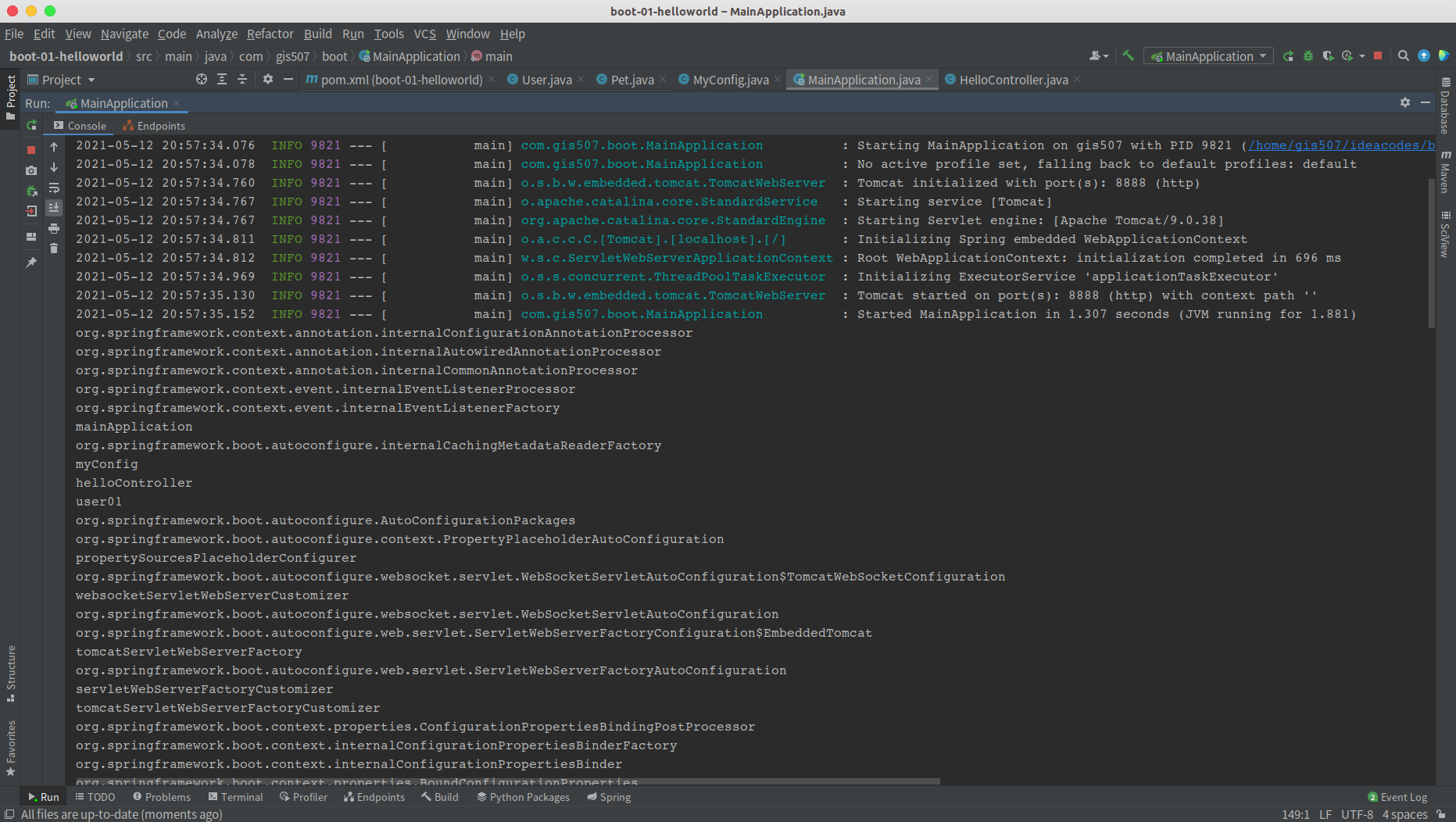
Task: Pin the Run tab with pin icon
Action: coord(31,263)
